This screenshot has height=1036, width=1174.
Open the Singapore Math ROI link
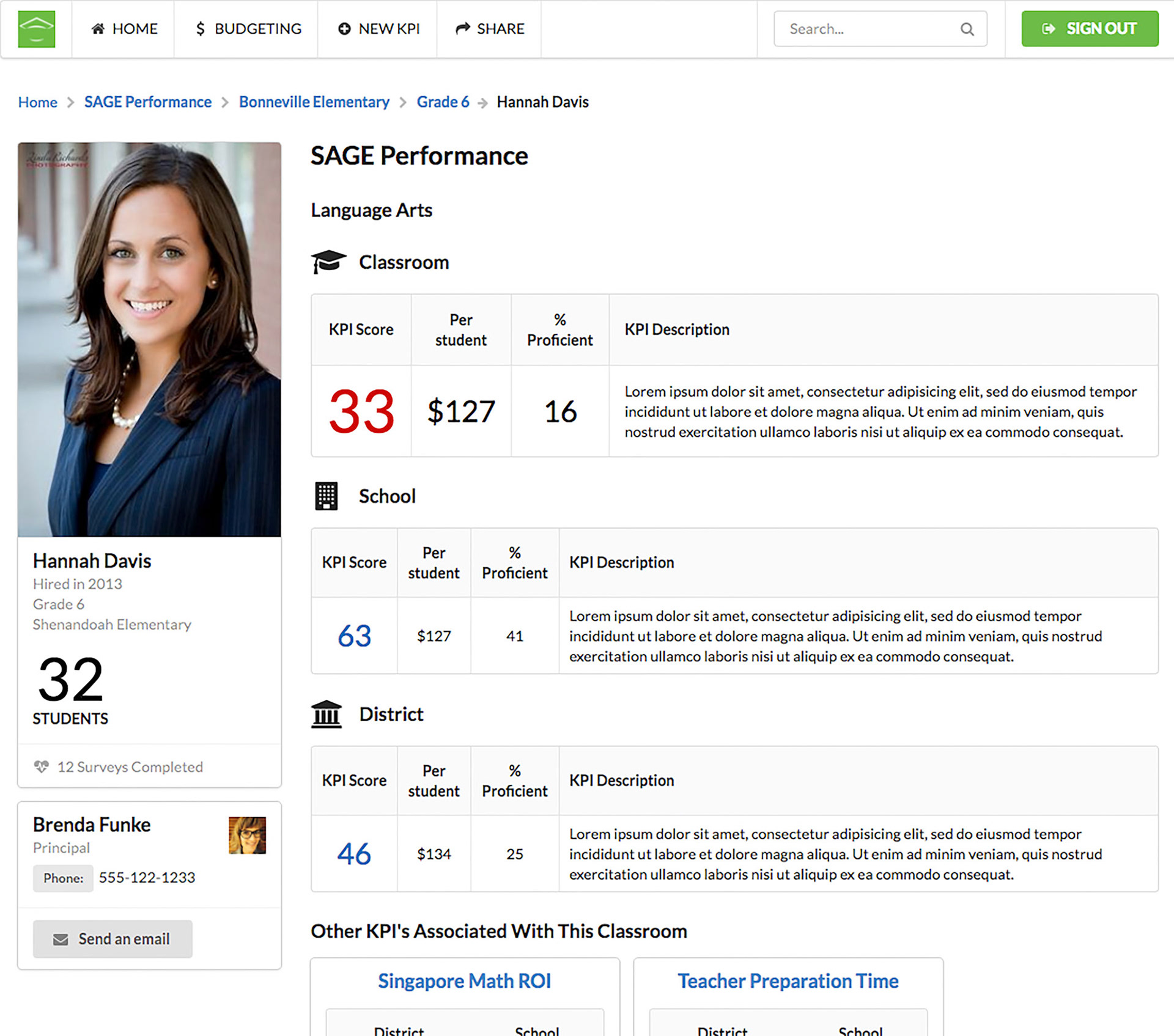[464, 980]
